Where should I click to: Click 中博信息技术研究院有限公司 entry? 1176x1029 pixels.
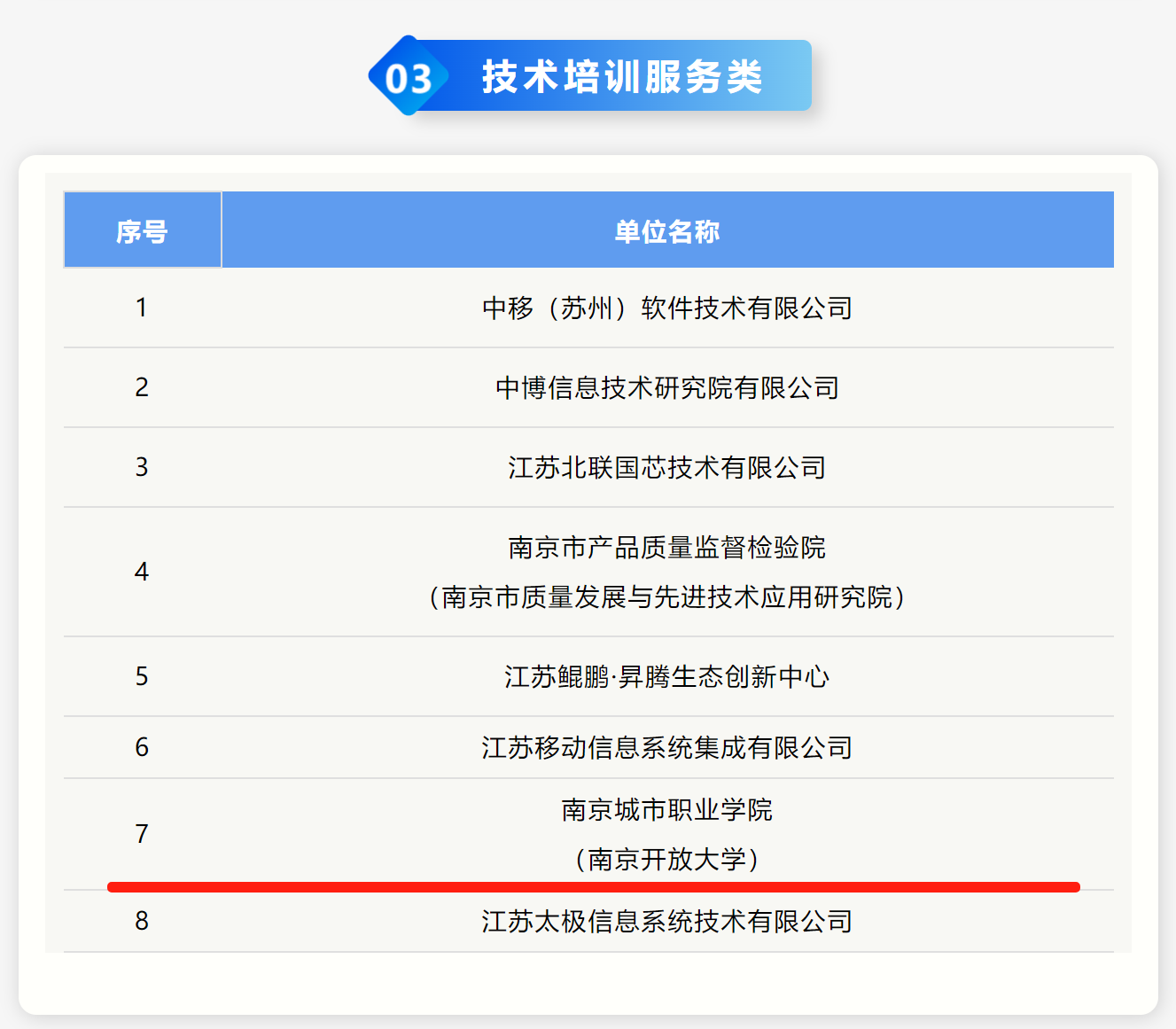click(x=666, y=387)
